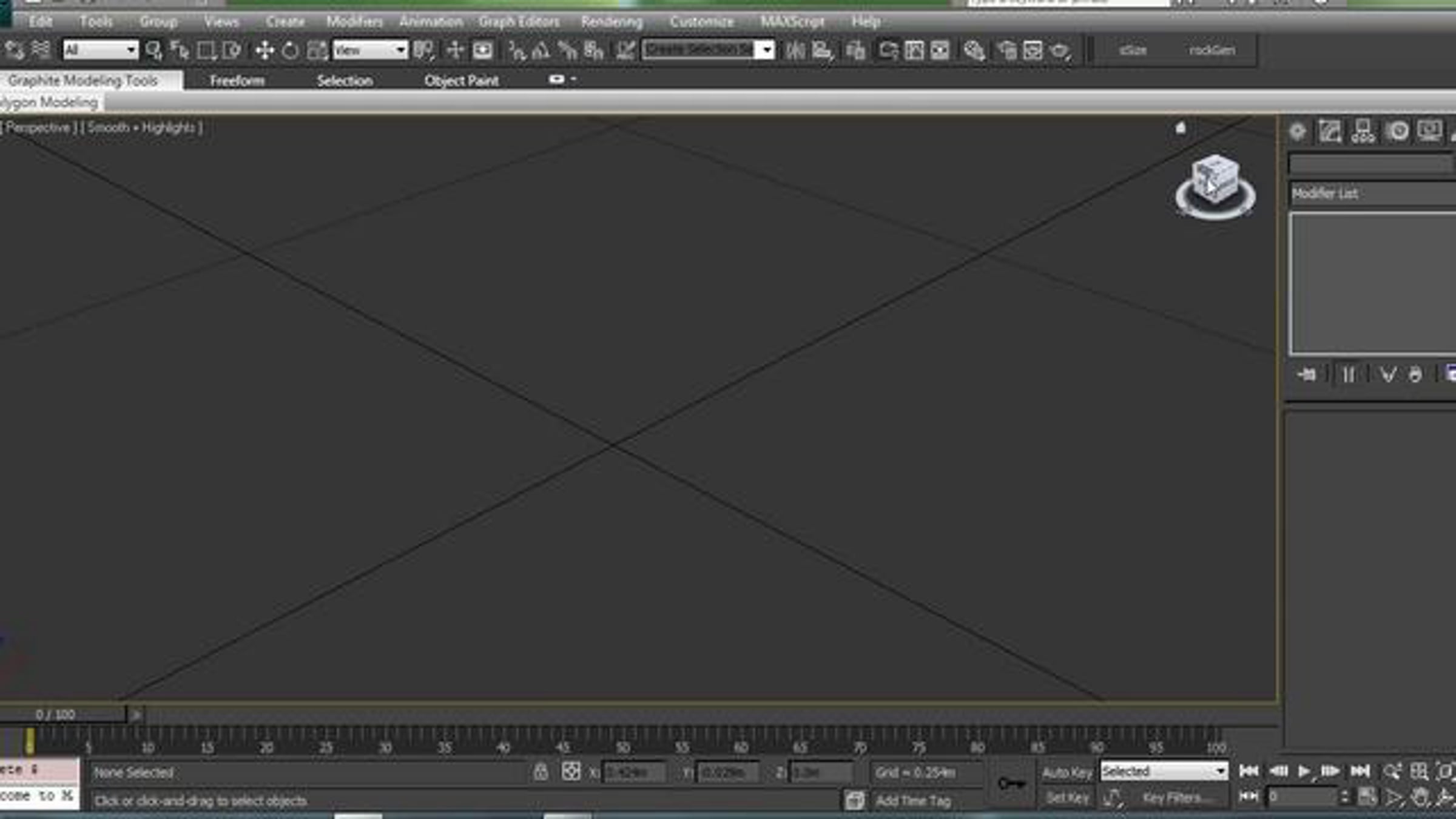The height and width of the screenshot is (819, 1456).
Task: Toggle the Percent Snap button
Action: (x=568, y=50)
